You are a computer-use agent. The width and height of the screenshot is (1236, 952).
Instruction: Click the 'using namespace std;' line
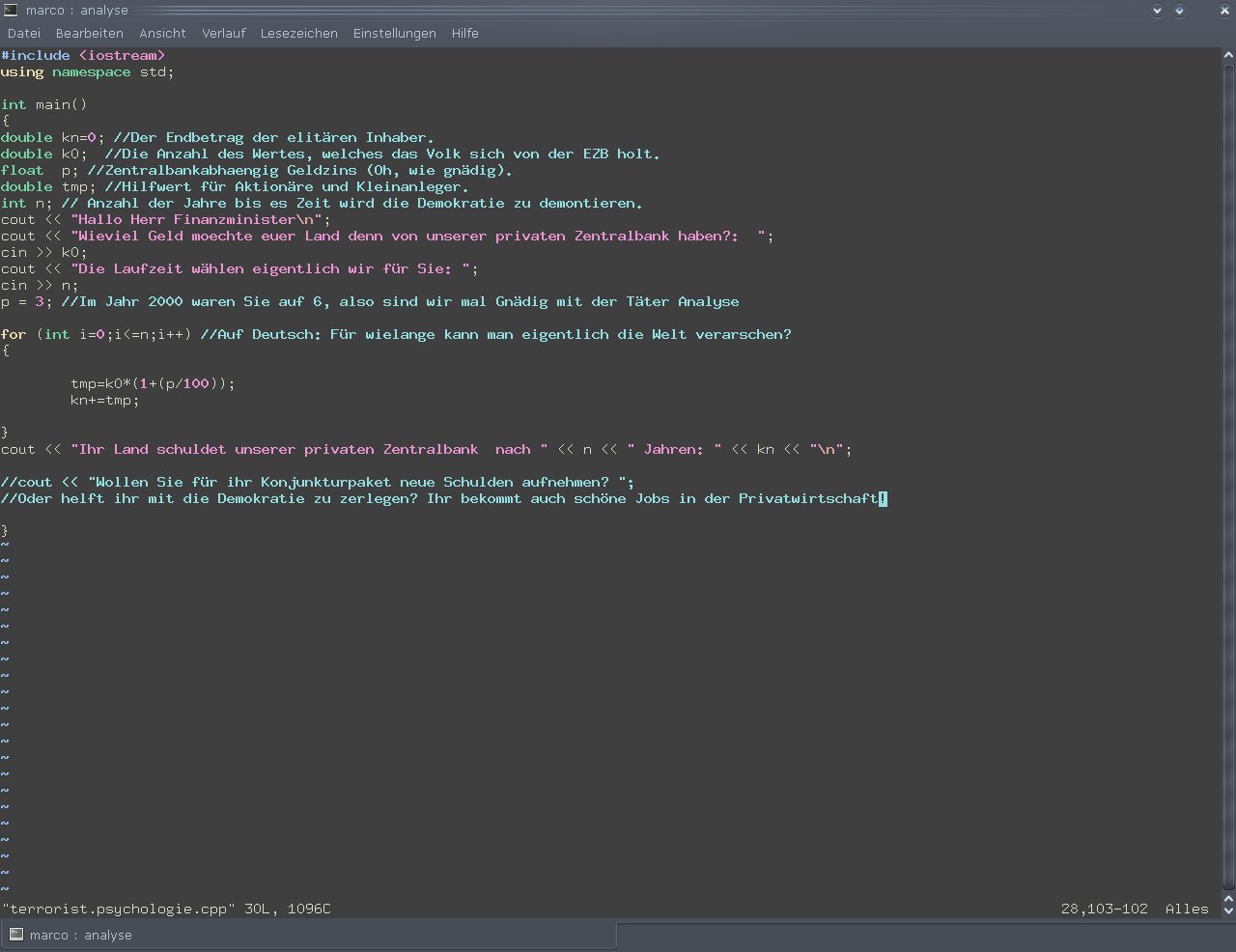coord(88,72)
